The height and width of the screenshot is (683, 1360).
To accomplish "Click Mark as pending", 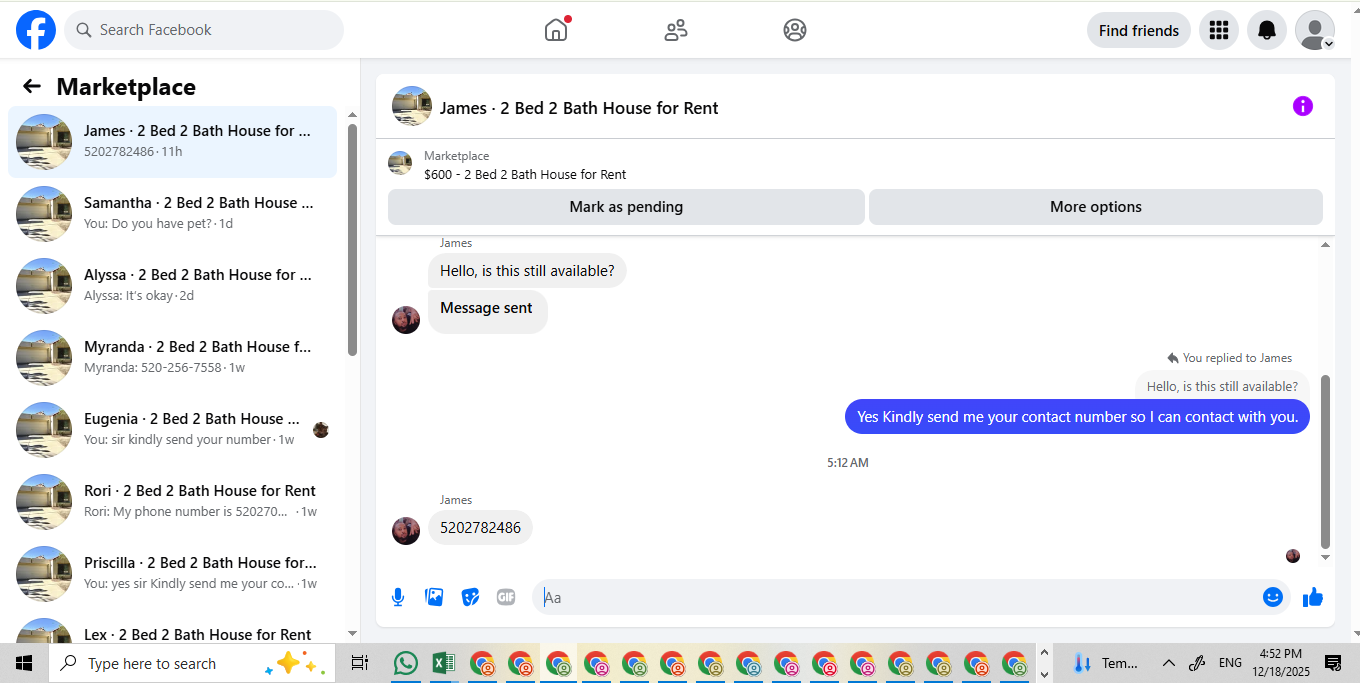I will [626, 207].
